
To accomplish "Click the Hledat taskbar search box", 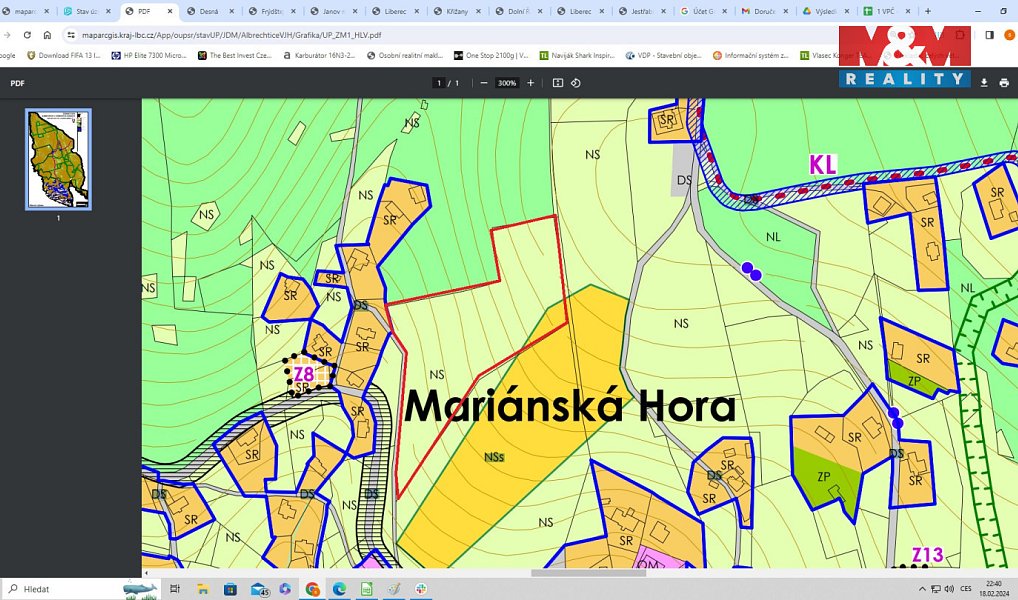I will 81,589.
